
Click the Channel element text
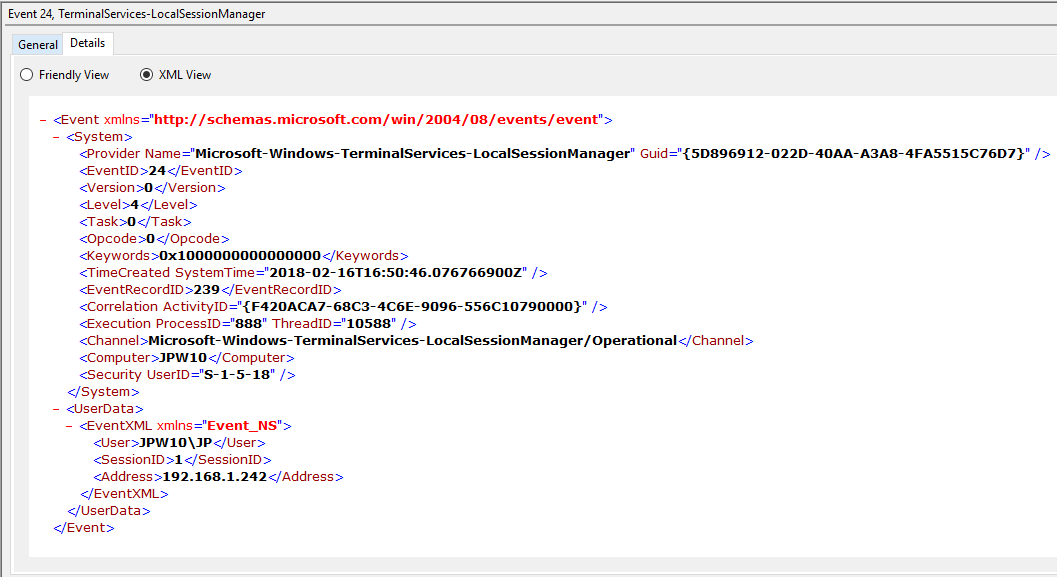tap(413, 340)
